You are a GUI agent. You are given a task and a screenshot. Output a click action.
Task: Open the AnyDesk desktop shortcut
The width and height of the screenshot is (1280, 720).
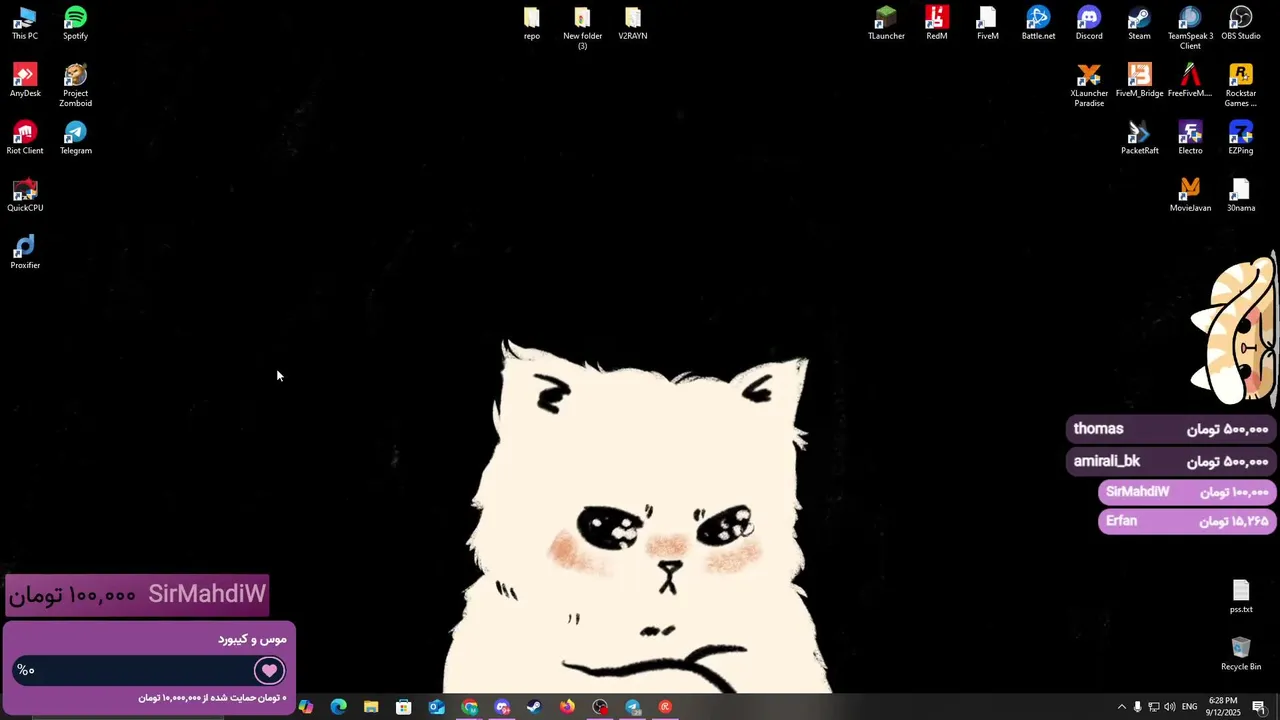25,80
